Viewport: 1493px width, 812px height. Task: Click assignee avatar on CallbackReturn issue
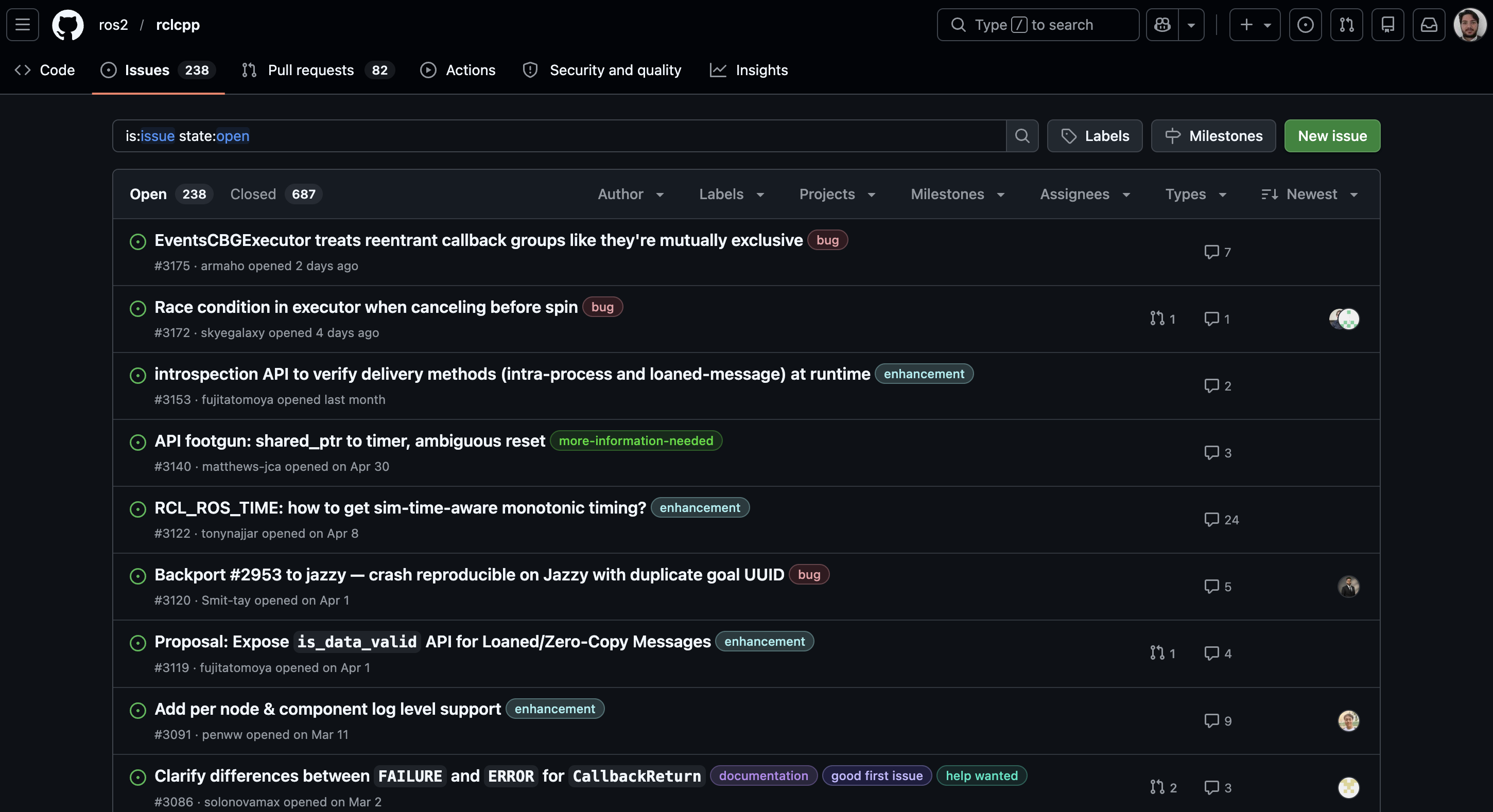[1349, 788]
